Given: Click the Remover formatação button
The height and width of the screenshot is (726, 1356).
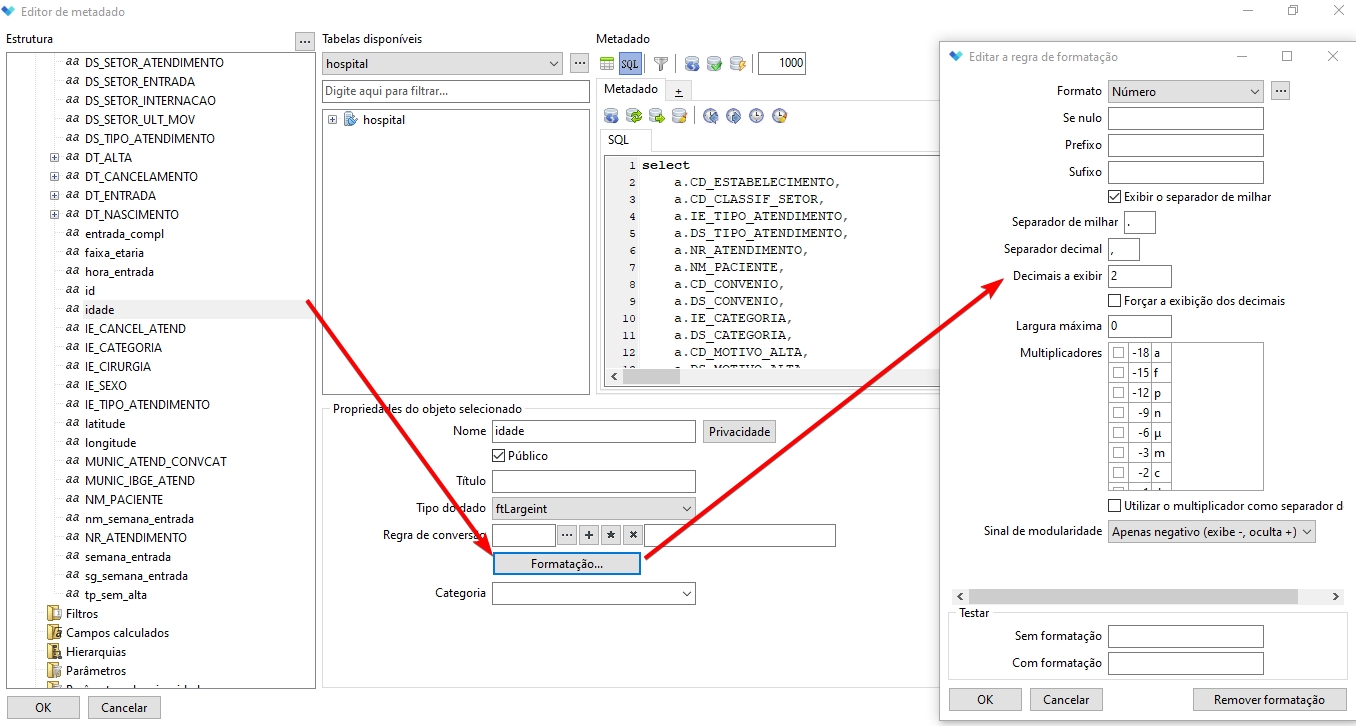Looking at the screenshot, I should [x=1269, y=700].
